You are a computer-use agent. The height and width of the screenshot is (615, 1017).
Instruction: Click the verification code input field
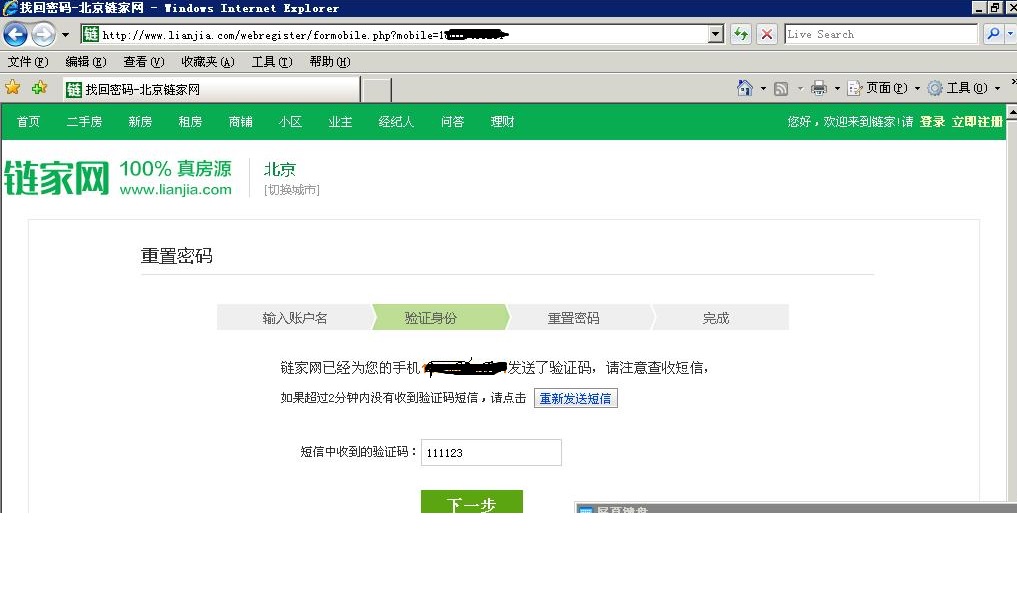tap(491, 452)
